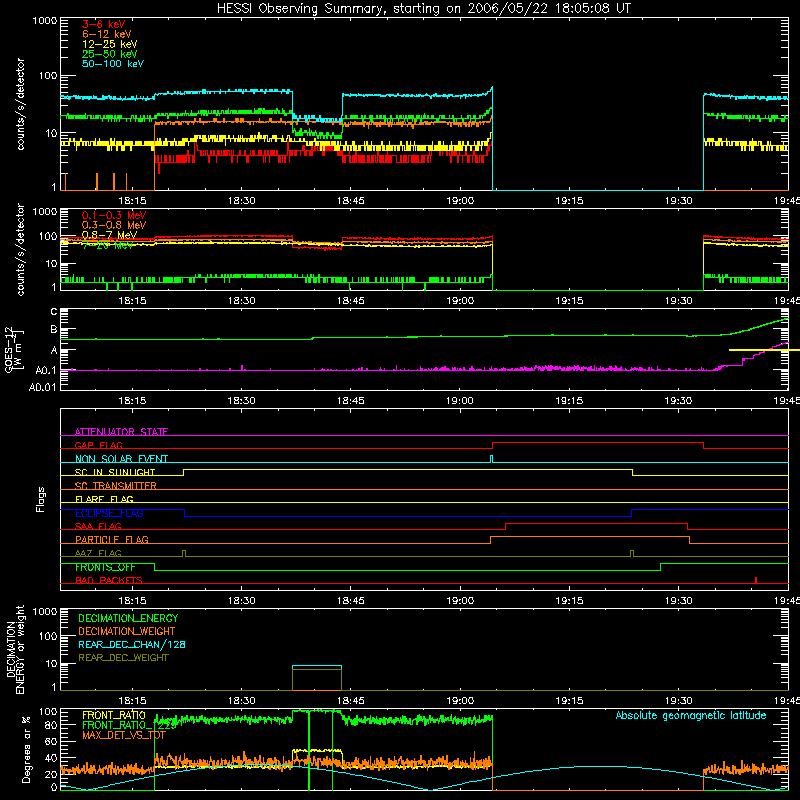The image size is (800, 800).
Task: Click the yellow horizontal bar in GOES panel
Action: click(764, 350)
